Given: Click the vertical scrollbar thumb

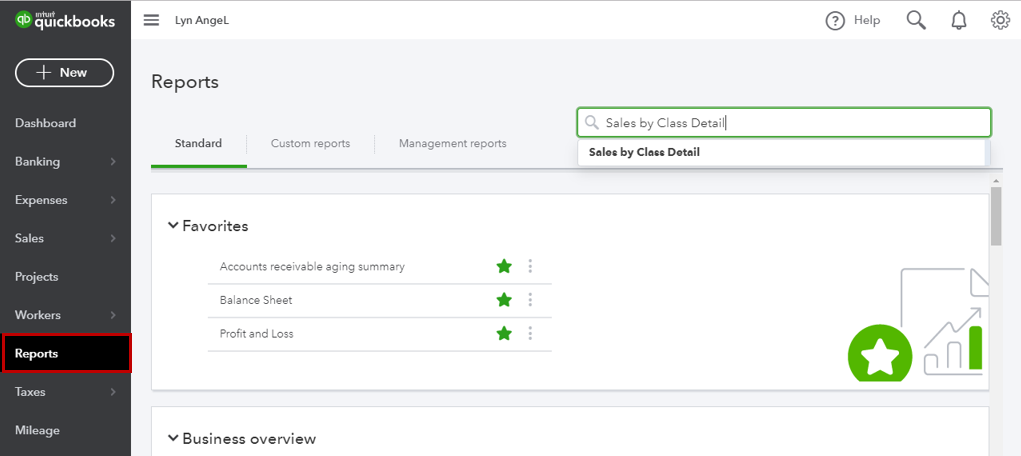Looking at the screenshot, I should coord(996,215).
